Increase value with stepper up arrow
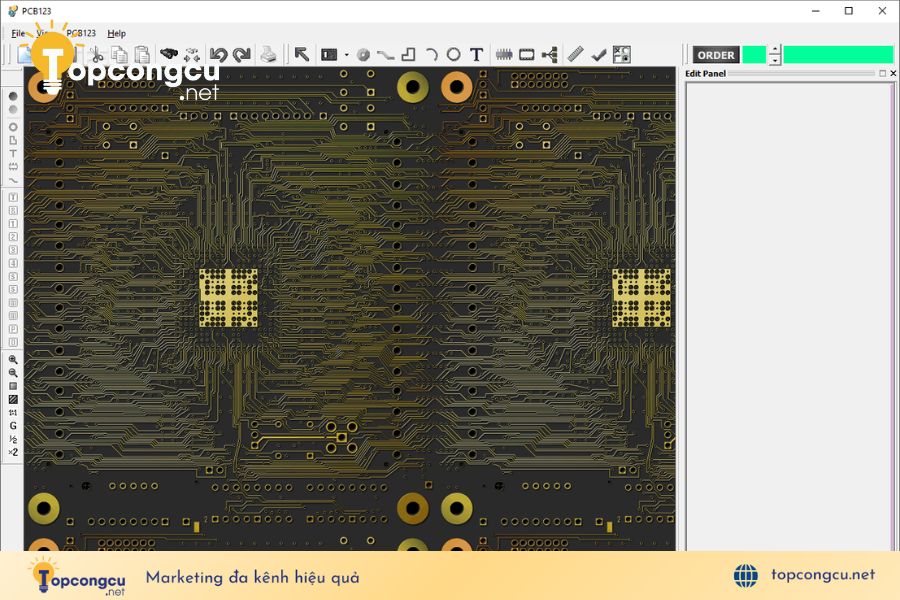 click(775, 50)
